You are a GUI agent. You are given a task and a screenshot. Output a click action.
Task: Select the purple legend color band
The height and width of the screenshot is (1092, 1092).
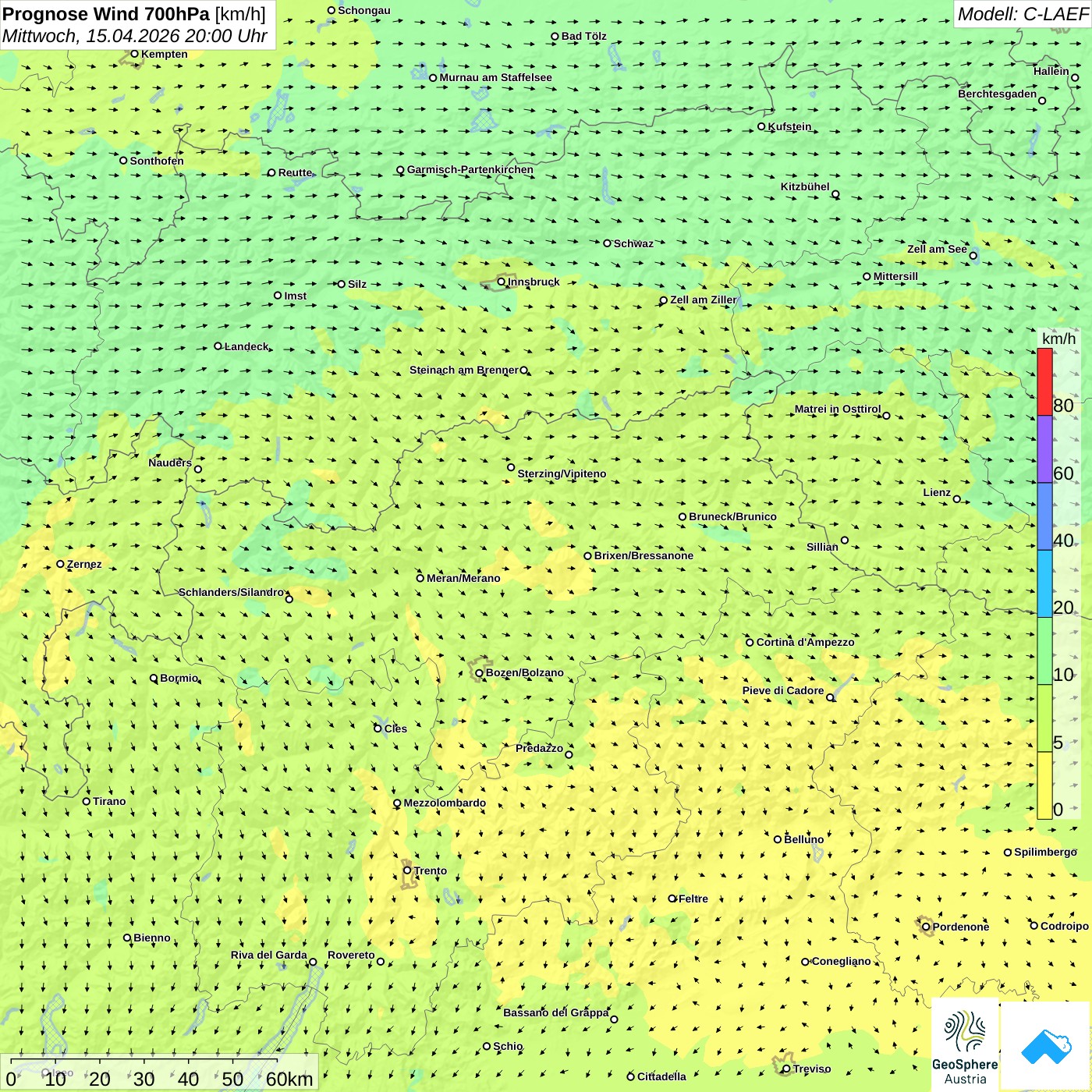click(x=1044, y=449)
